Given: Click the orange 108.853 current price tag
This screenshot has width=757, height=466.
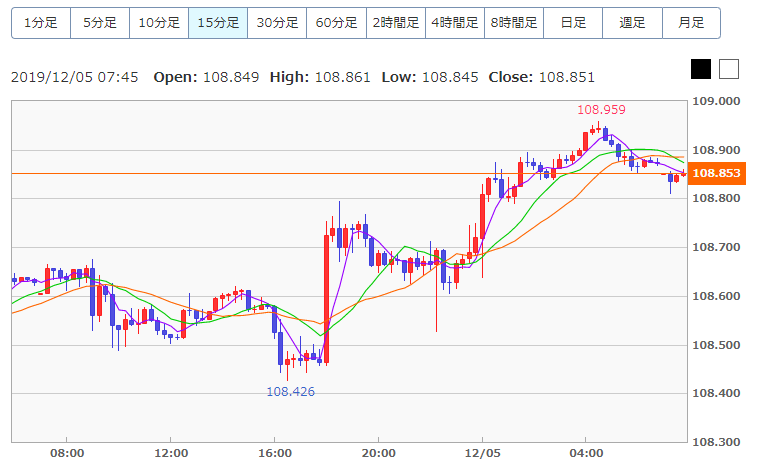Looking at the screenshot, I should coord(716,173).
